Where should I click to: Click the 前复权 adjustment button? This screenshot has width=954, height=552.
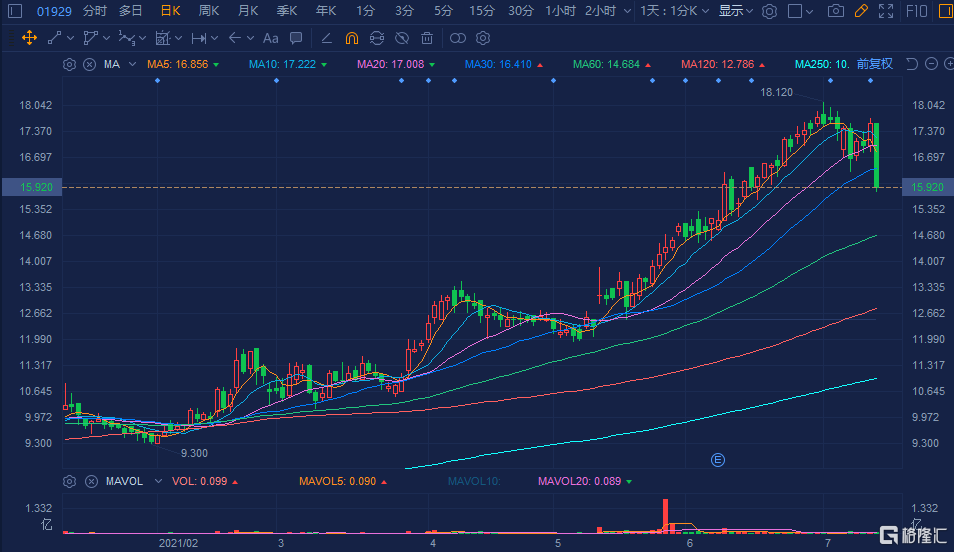pos(874,64)
